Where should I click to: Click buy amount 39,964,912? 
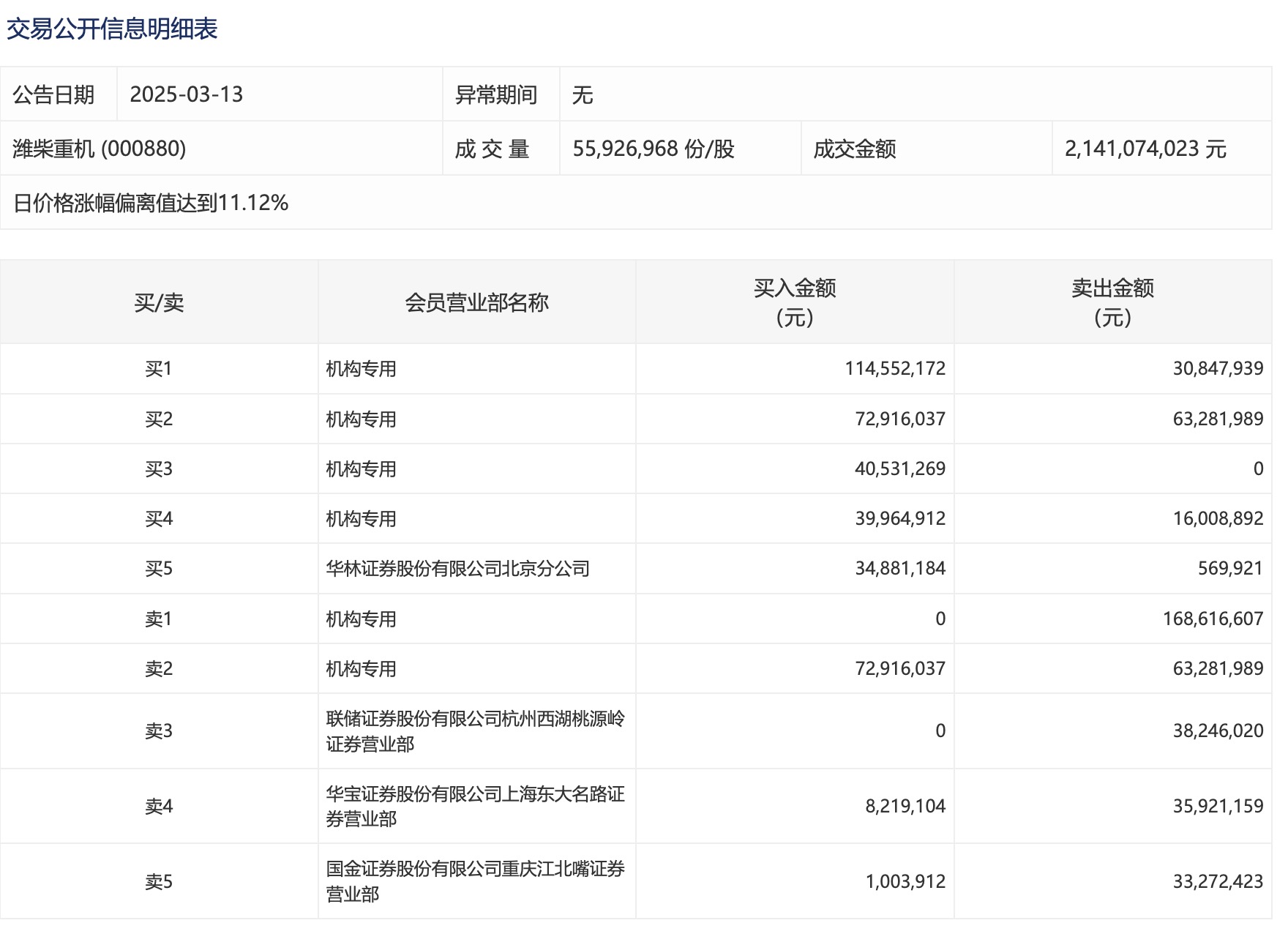(900, 518)
